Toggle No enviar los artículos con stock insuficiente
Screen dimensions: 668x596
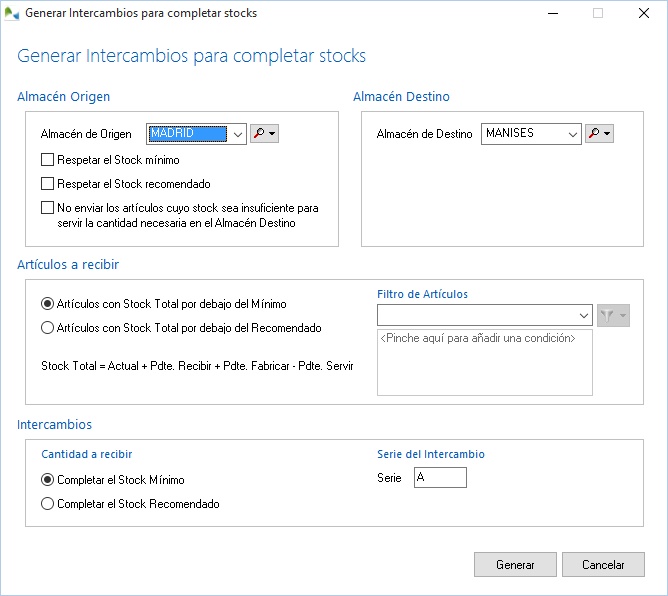(x=47, y=208)
